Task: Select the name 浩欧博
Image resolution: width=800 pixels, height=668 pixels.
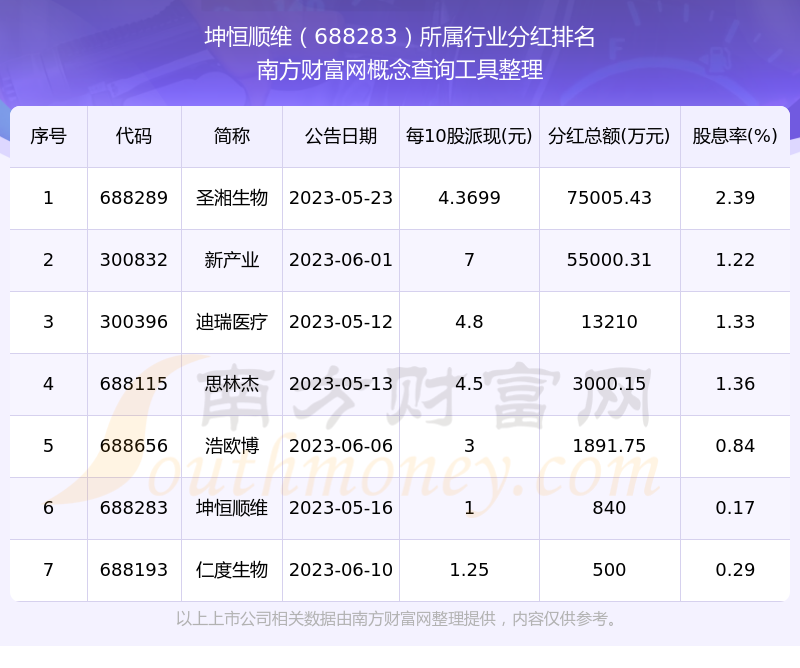Action: 232,446
